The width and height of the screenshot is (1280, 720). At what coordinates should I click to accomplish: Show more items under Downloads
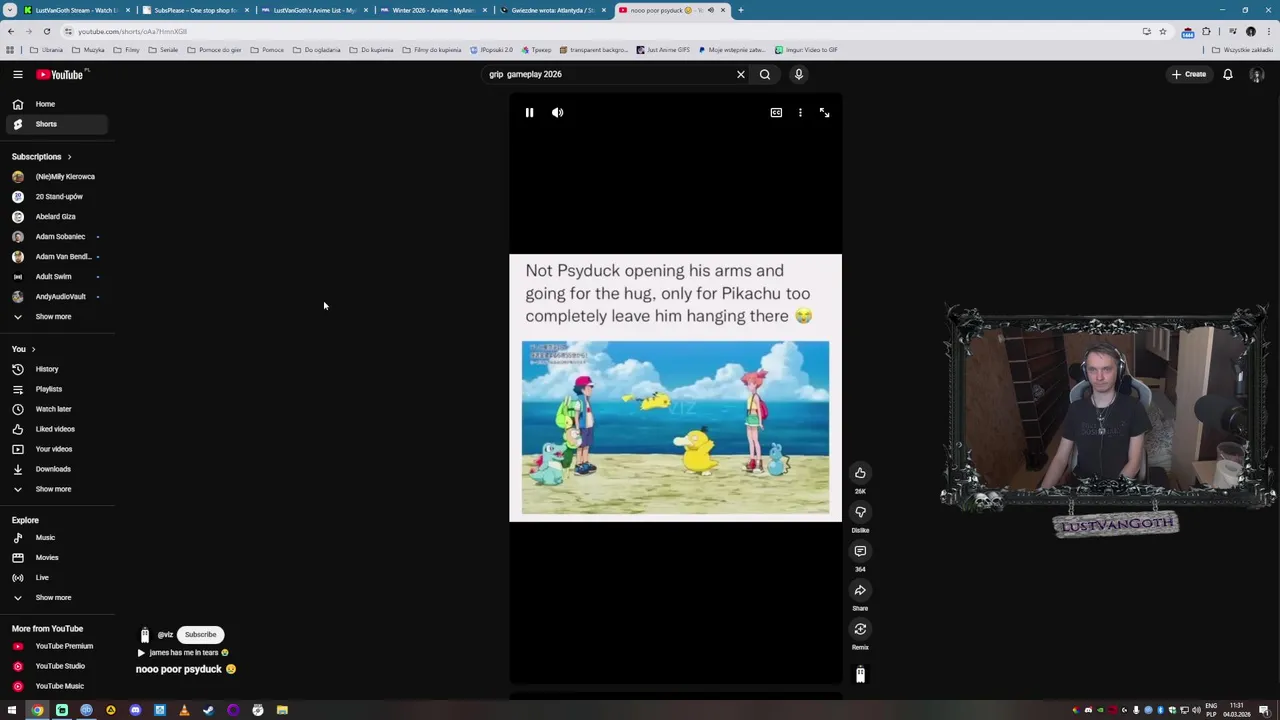click(55, 489)
